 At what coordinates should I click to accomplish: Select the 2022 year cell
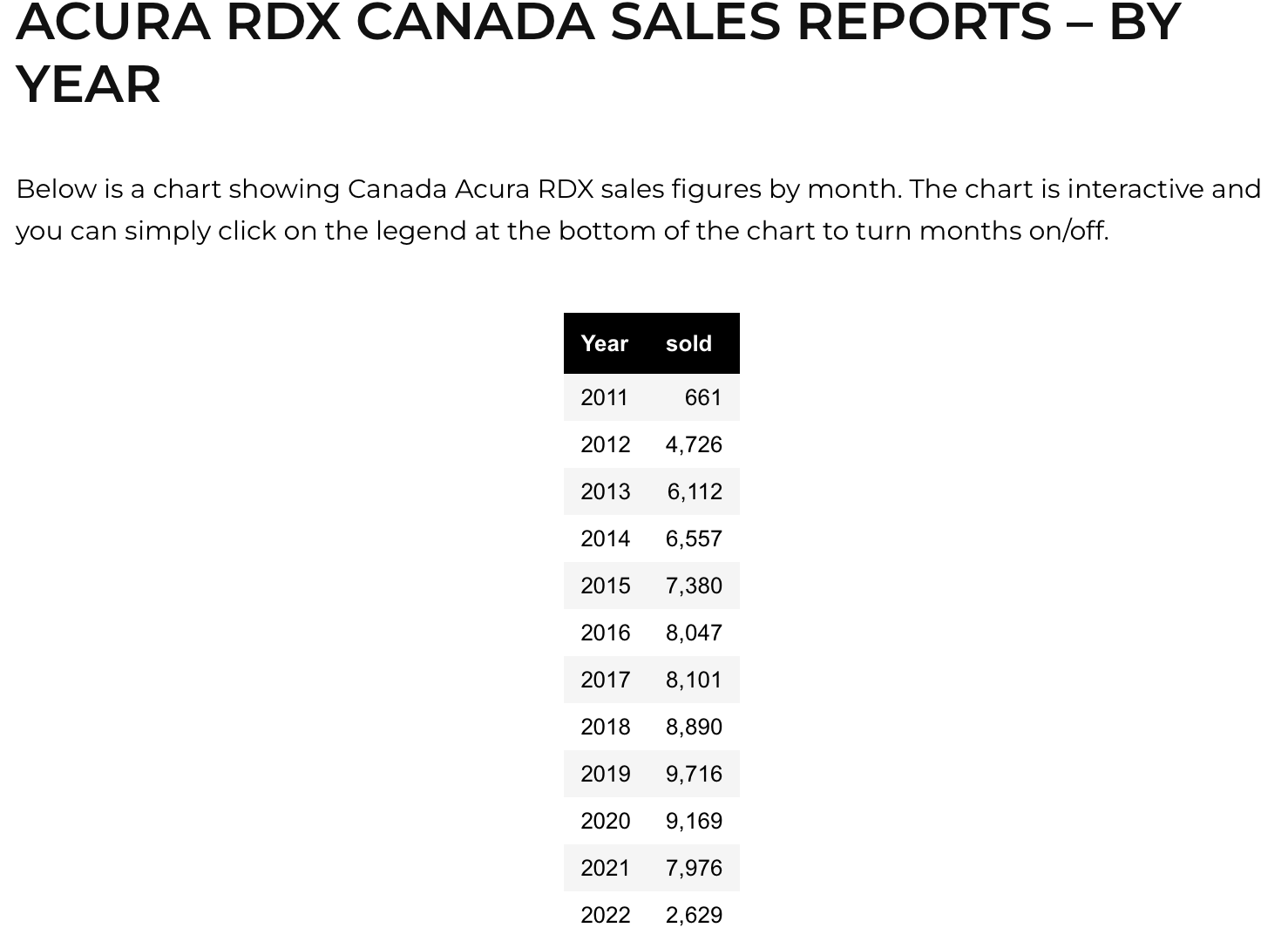coord(605,916)
